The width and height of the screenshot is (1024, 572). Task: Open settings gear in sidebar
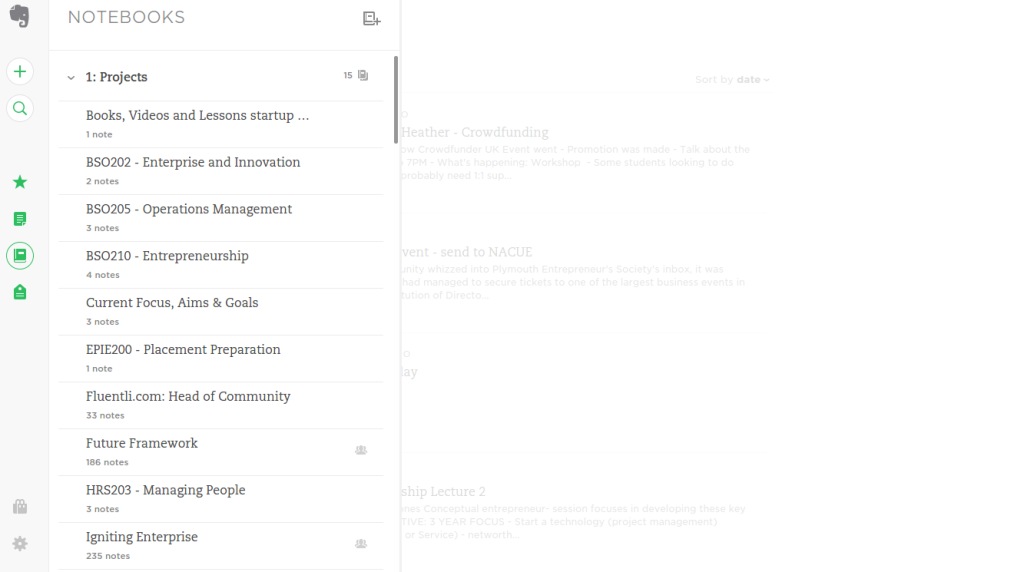point(20,544)
